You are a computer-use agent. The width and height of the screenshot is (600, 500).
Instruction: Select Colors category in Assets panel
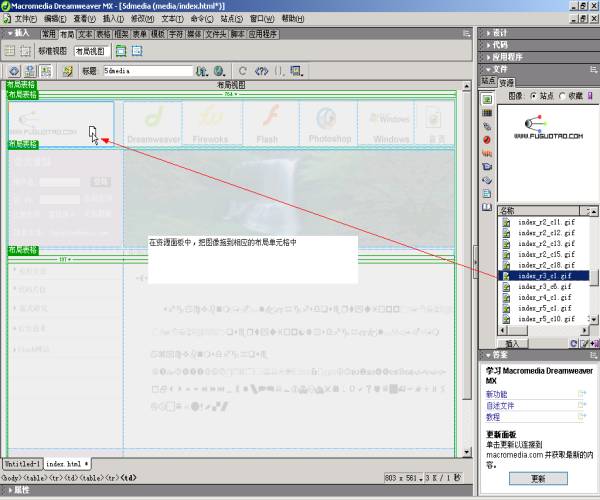tap(487, 113)
